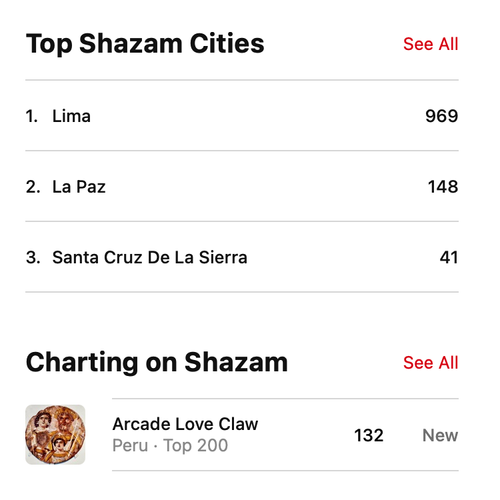This screenshot has height=500, width=500.
Task: Click rank number 2 beside La Paz
Action: coord(33,186)
